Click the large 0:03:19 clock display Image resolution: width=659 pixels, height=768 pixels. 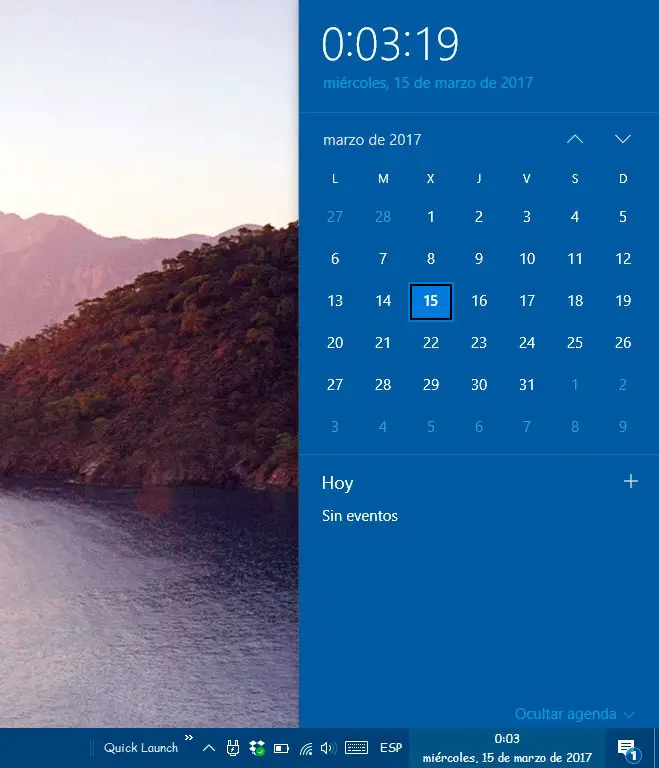pyautogui.click(x=391, y=45)
